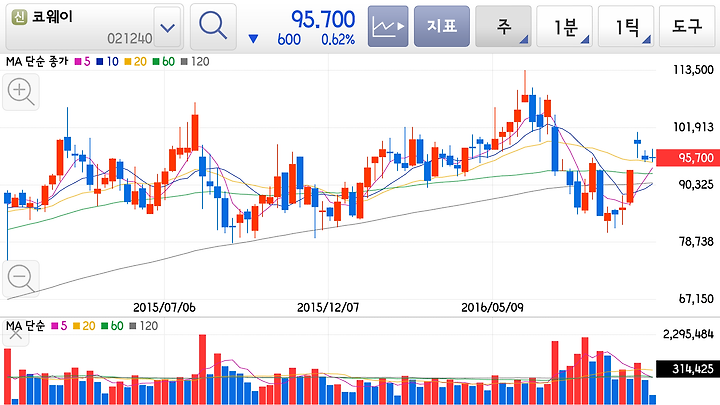Click the MA 5 magenta swatch in price legend
Viewport: 720px width, 405px height.
78,62
